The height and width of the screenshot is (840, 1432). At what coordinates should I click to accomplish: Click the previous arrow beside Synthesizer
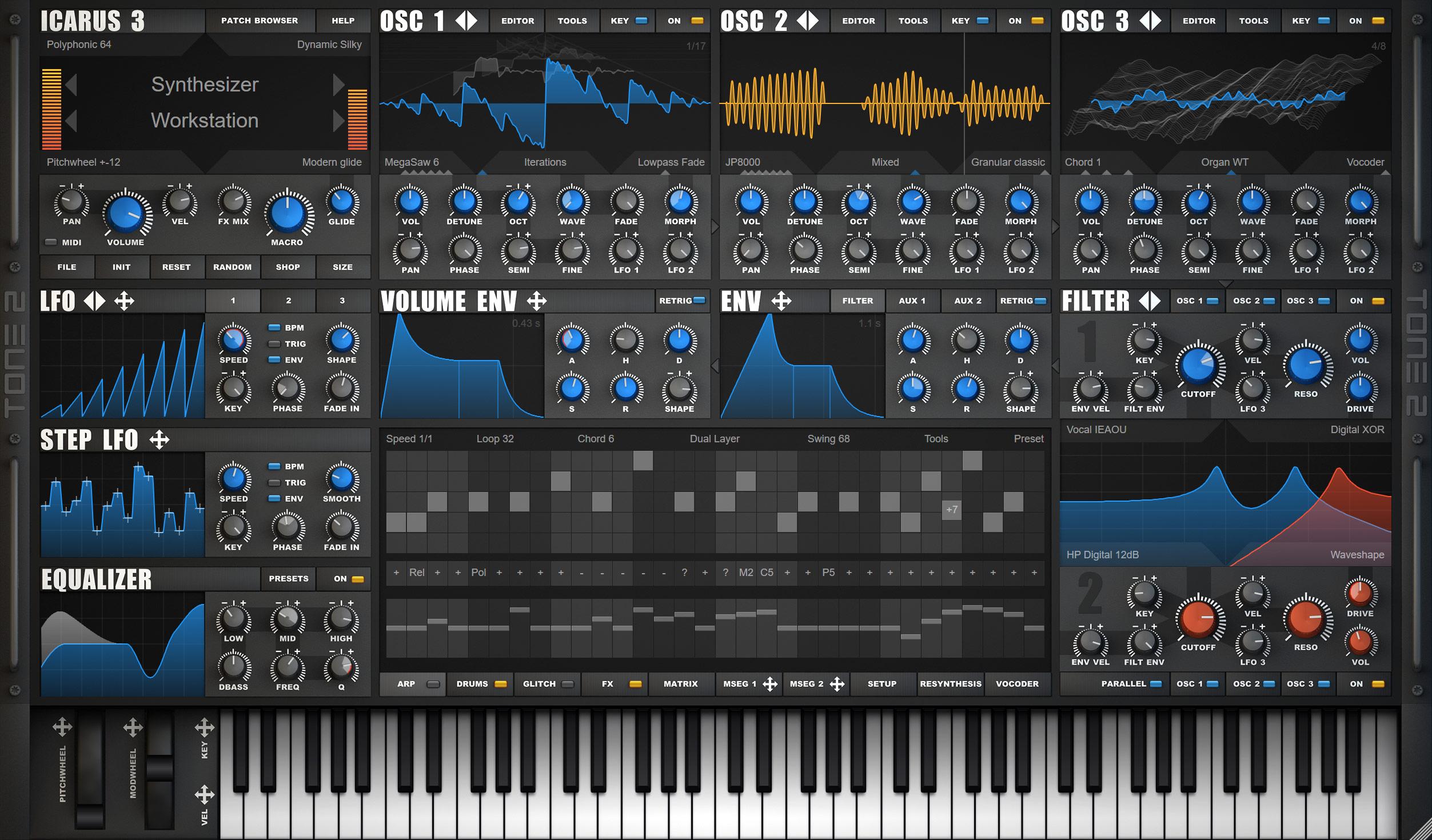[71, 85]
